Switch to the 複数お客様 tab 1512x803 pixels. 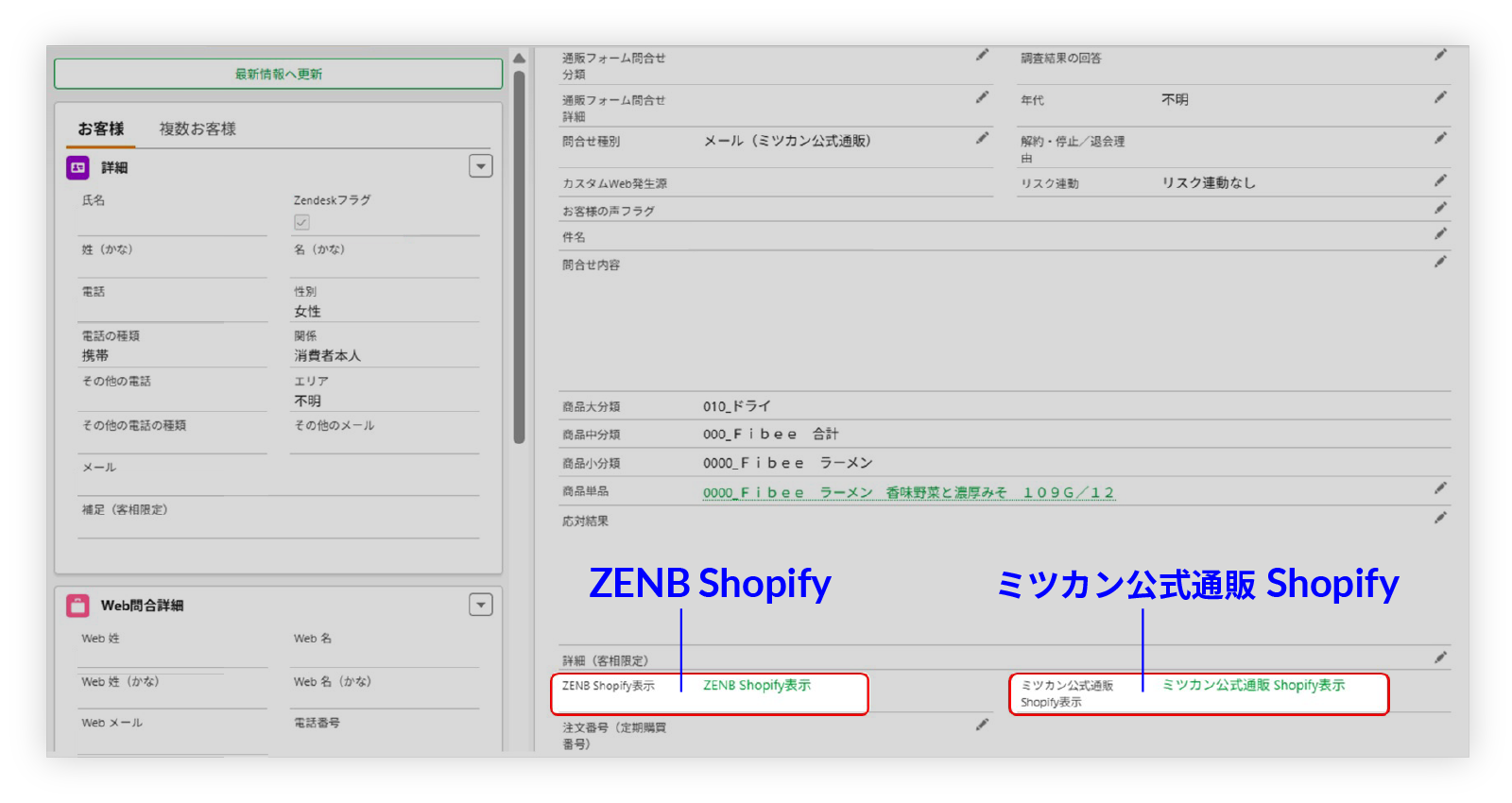[198, 128]
